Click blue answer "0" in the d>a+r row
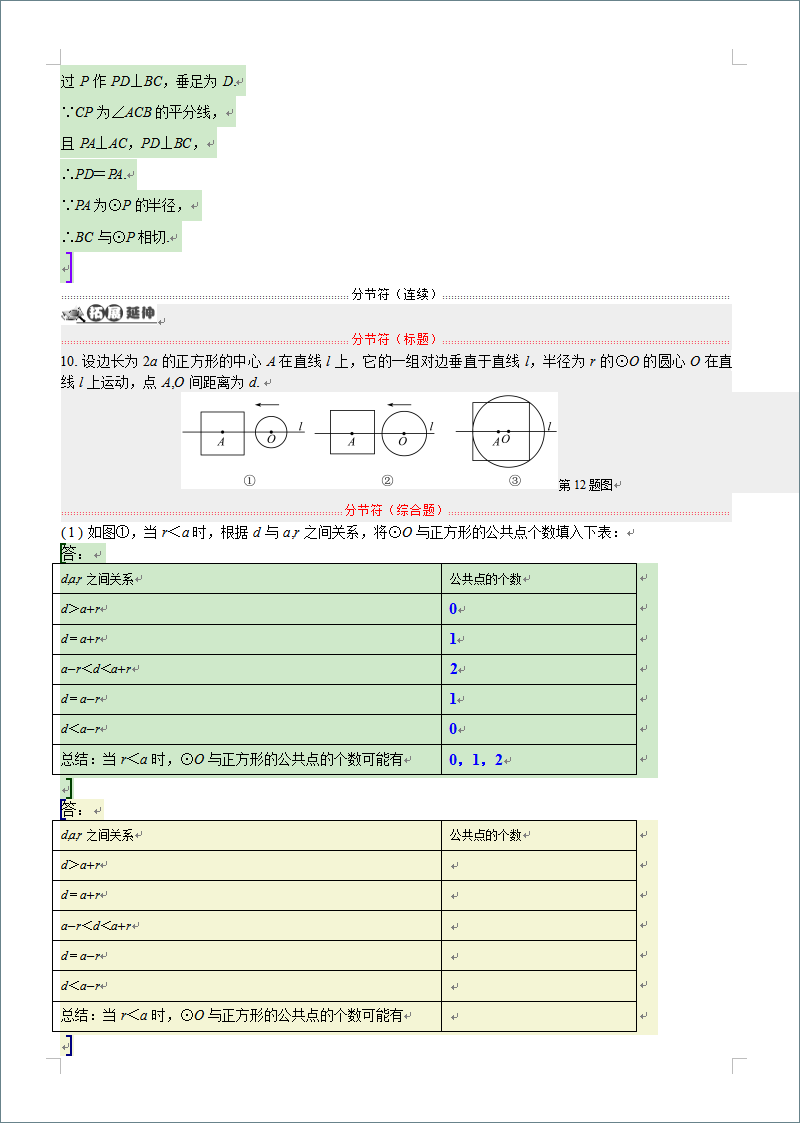Image resolution: width=800 pixels, height=1123 pixels. [453, 609]
